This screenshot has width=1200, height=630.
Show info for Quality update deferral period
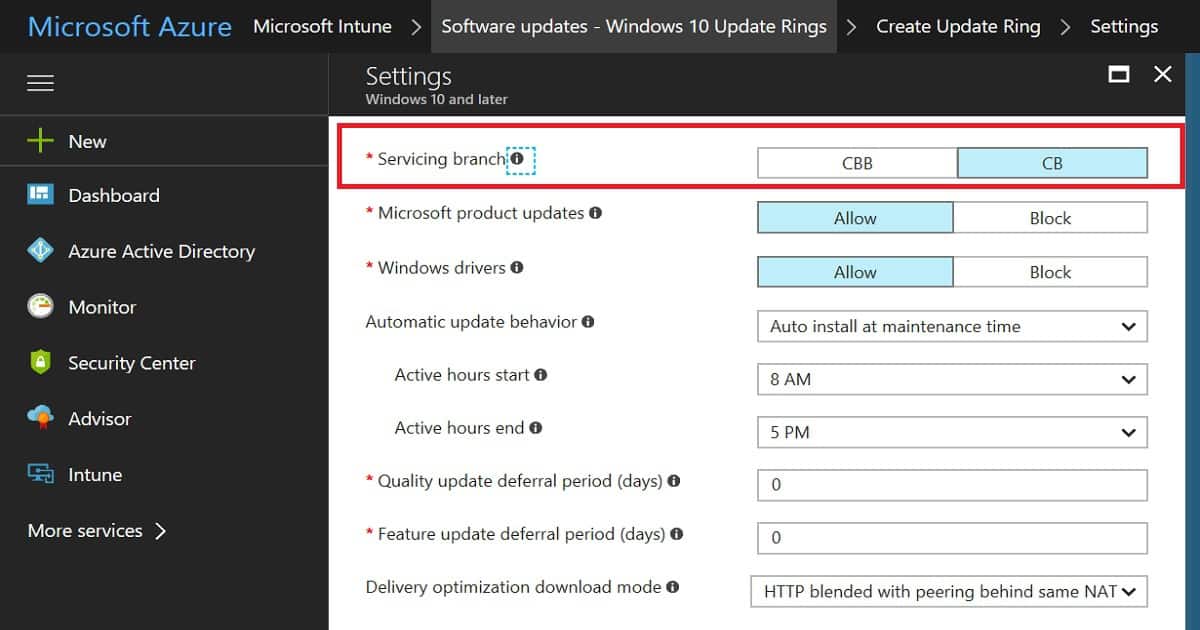pyautogui.click(x=674, y=481)
